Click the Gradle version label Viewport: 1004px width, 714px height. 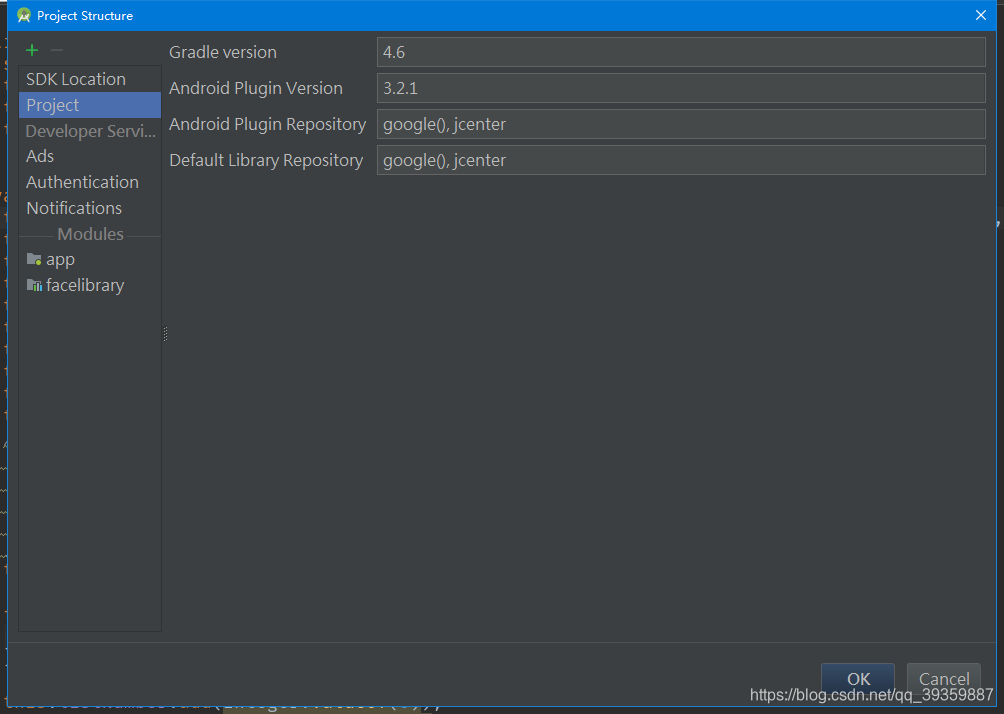pyautogui.click(x=223, y=52)
